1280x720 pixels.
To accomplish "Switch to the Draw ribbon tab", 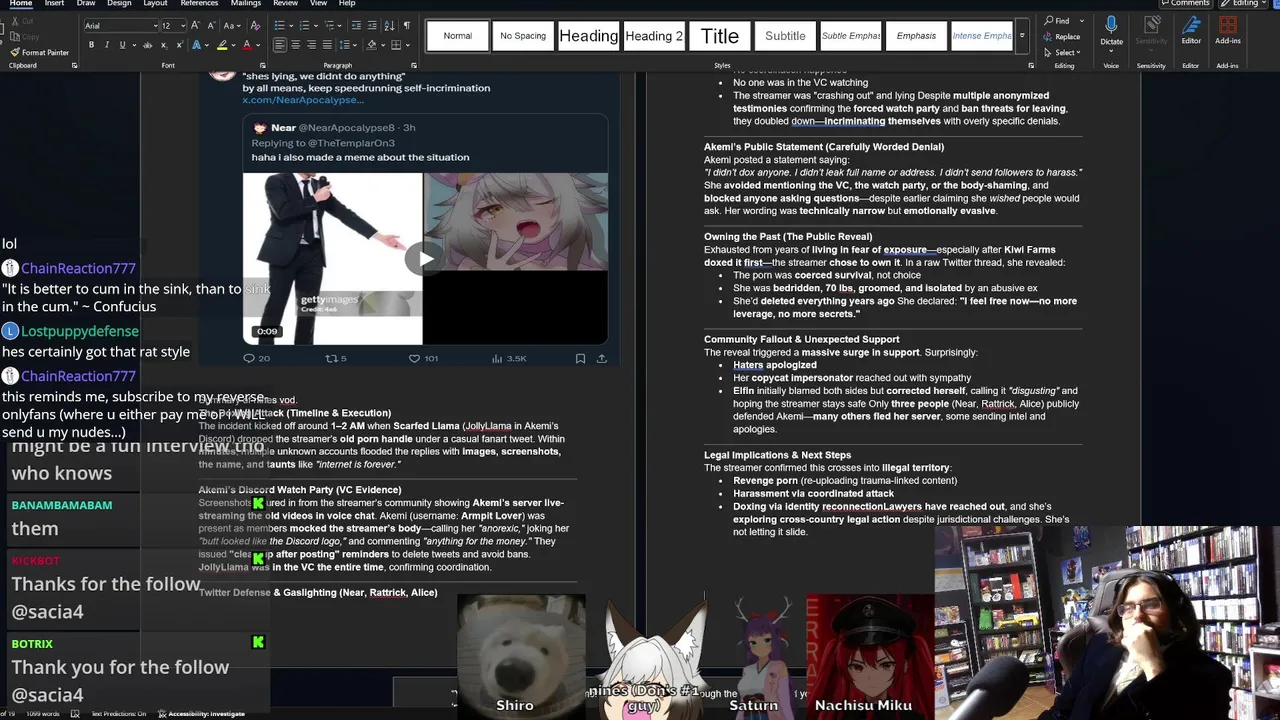I will tap(86, 3).
